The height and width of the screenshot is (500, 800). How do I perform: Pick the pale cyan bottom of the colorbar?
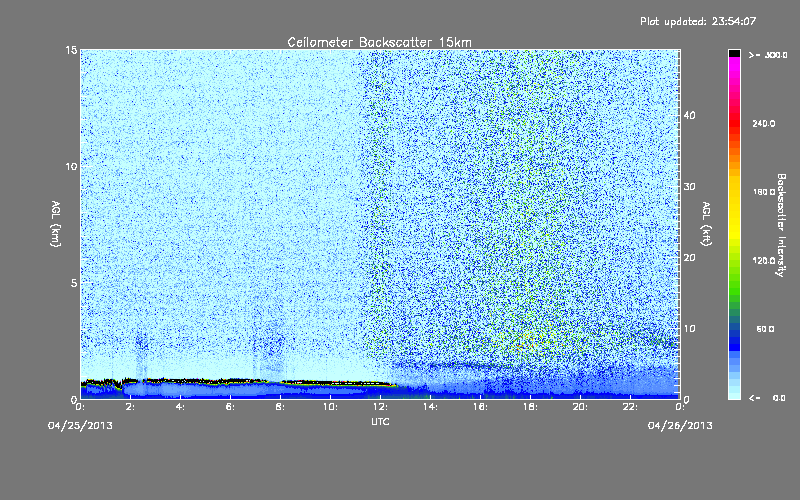pyautogui.click(x=734, y=393)
